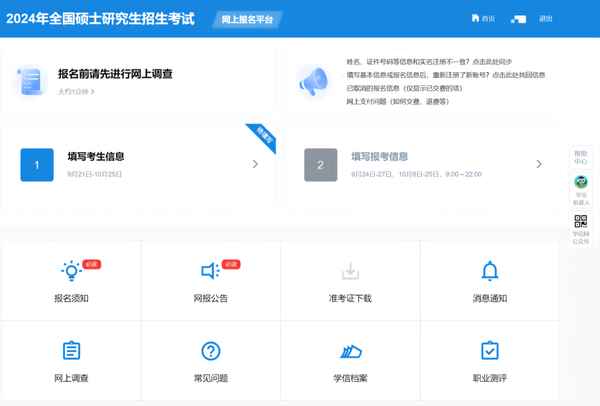This screenshot has height=406, width=600.
Task: Click the 2024年全国硕士研究生招生考试 page title
Action: (101, 19)
